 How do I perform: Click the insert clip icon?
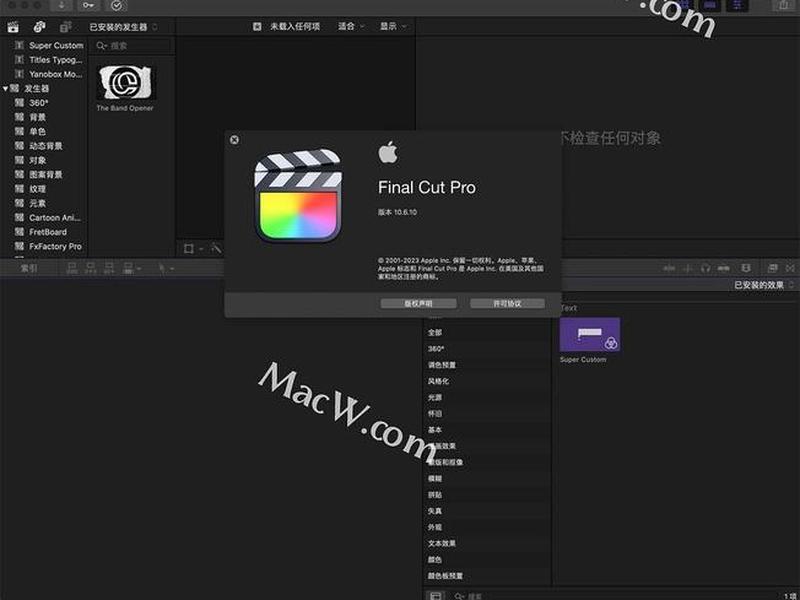click(x=90, y=268)
